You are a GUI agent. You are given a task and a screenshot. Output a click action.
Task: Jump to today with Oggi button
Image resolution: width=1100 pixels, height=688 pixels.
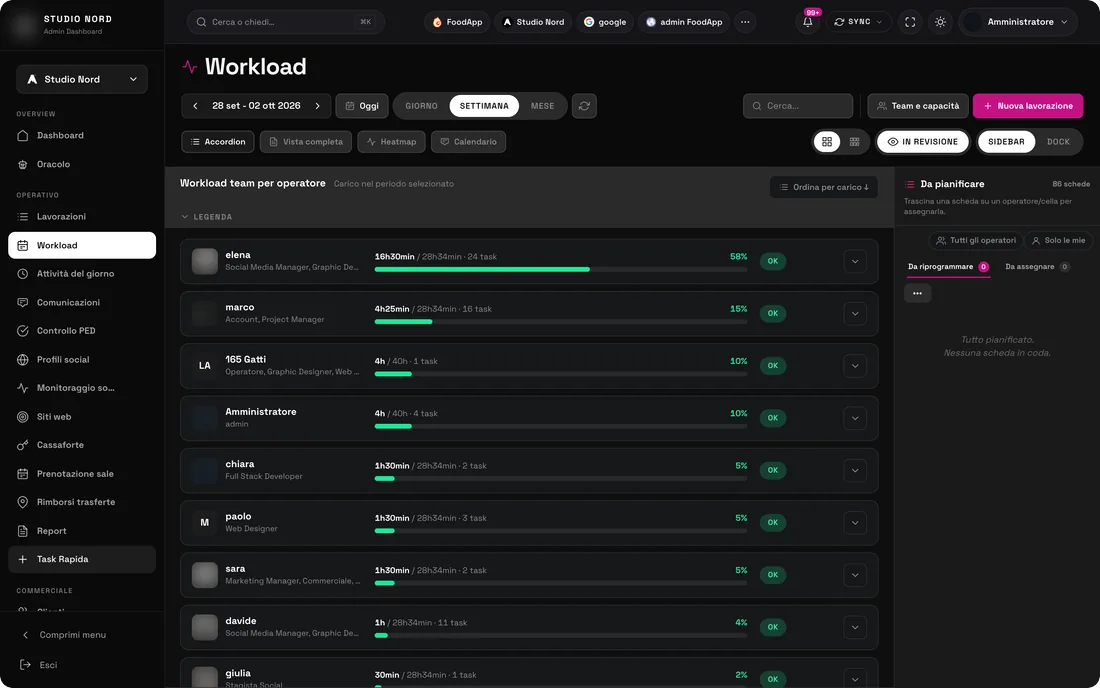click(x=362, y=106)
